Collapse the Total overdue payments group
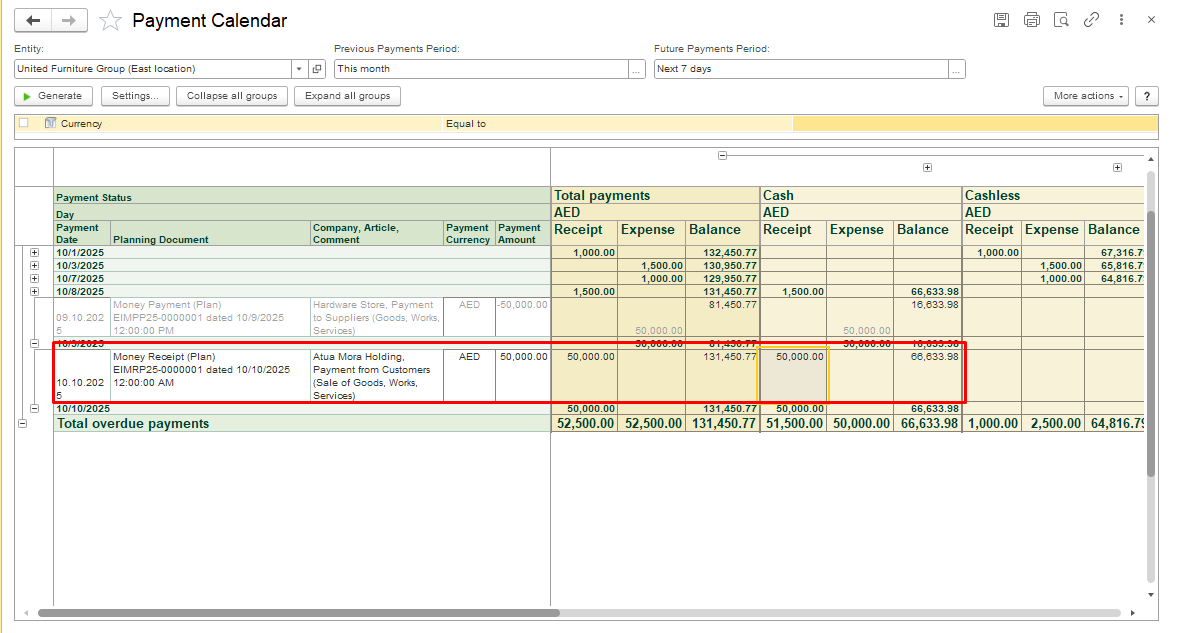 tap(23, 424)
